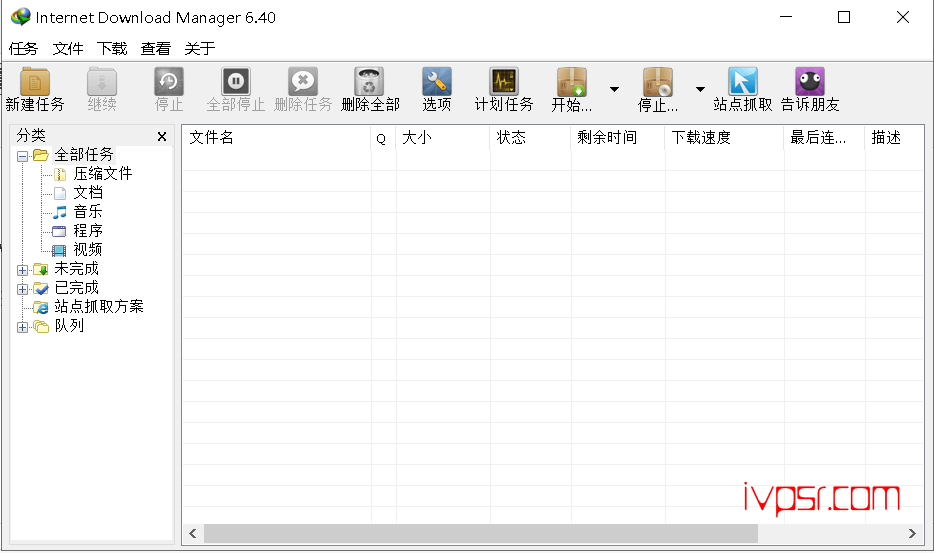The image size is (934, 553).
Task: Click the IDM application icon in title bar
Action: point(21,17)
